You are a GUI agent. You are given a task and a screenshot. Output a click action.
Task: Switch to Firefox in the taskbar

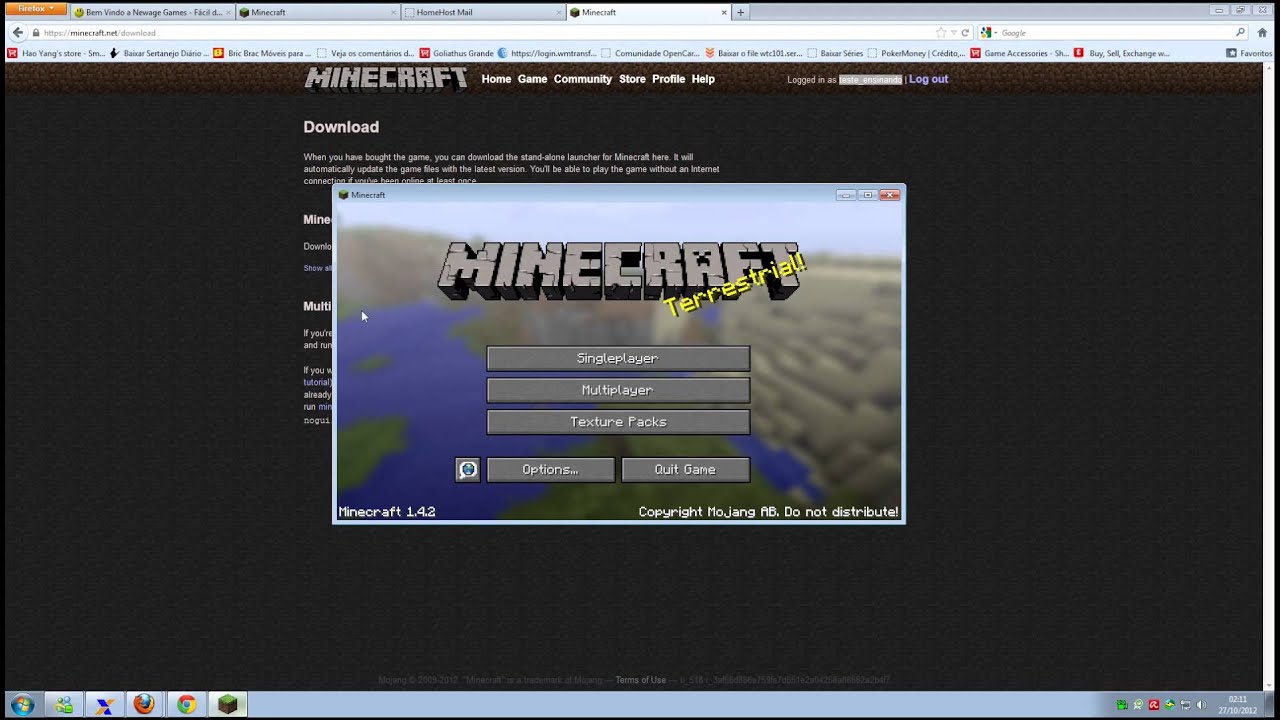tap(145, 705)
